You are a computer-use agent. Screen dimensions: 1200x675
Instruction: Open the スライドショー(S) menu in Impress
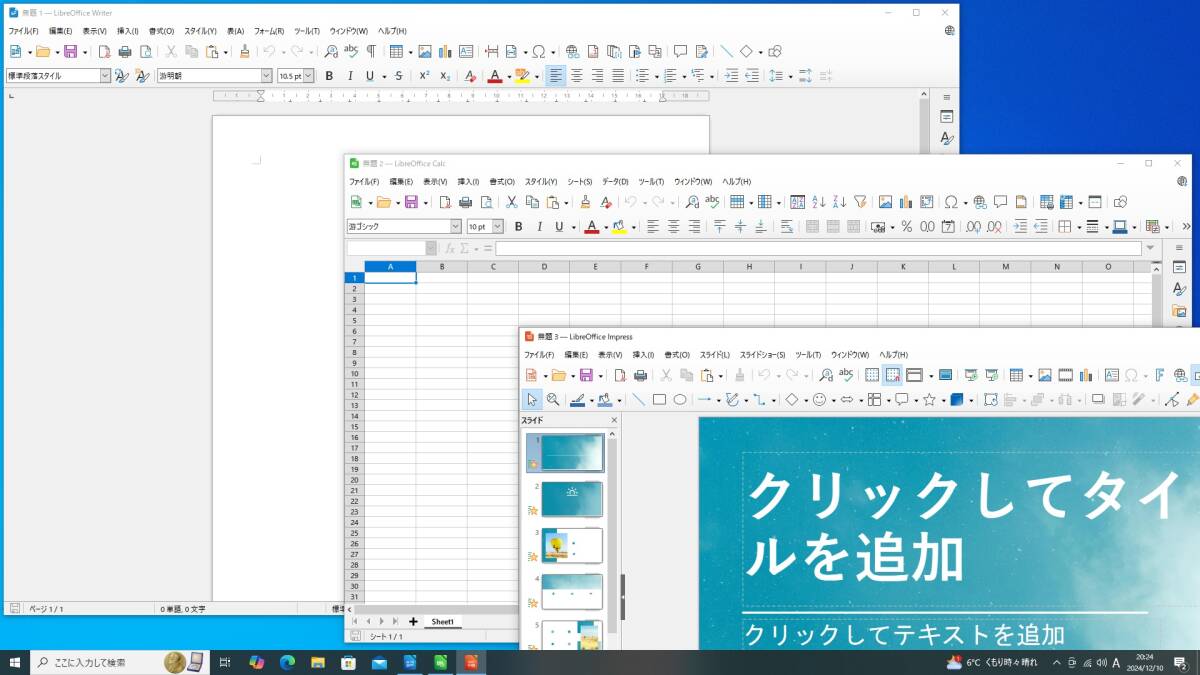click(x=765, y=355)
